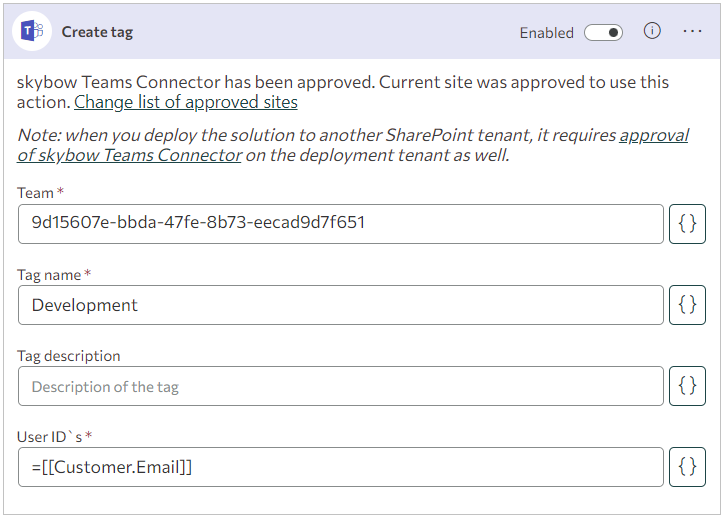Open the three-dot more options menu
The image size is (723, 518).
click(692, 31)
